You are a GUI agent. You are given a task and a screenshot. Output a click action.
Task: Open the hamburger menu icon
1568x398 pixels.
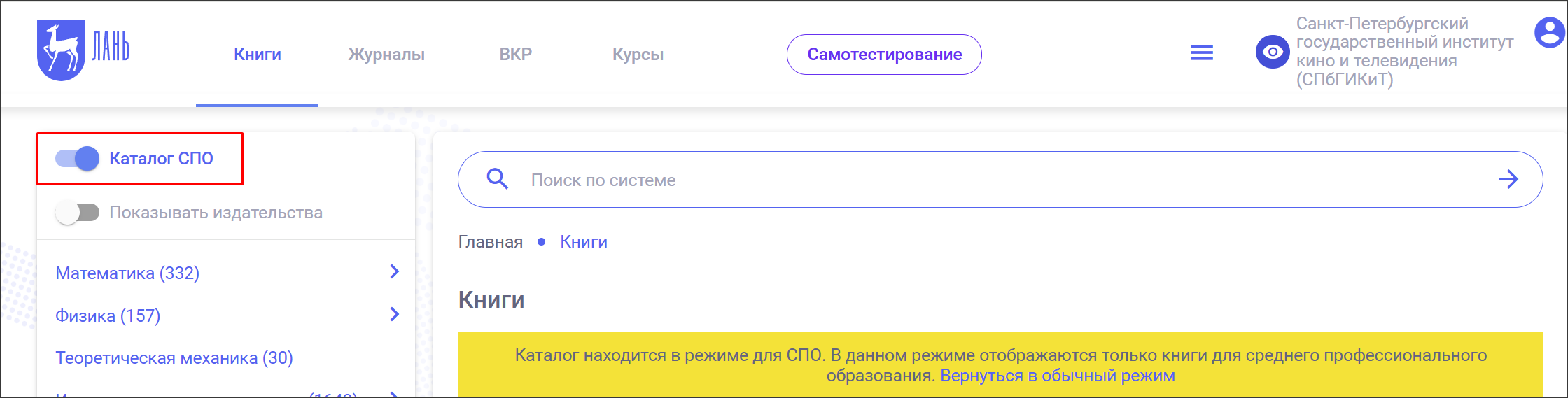pos(1202,53)
